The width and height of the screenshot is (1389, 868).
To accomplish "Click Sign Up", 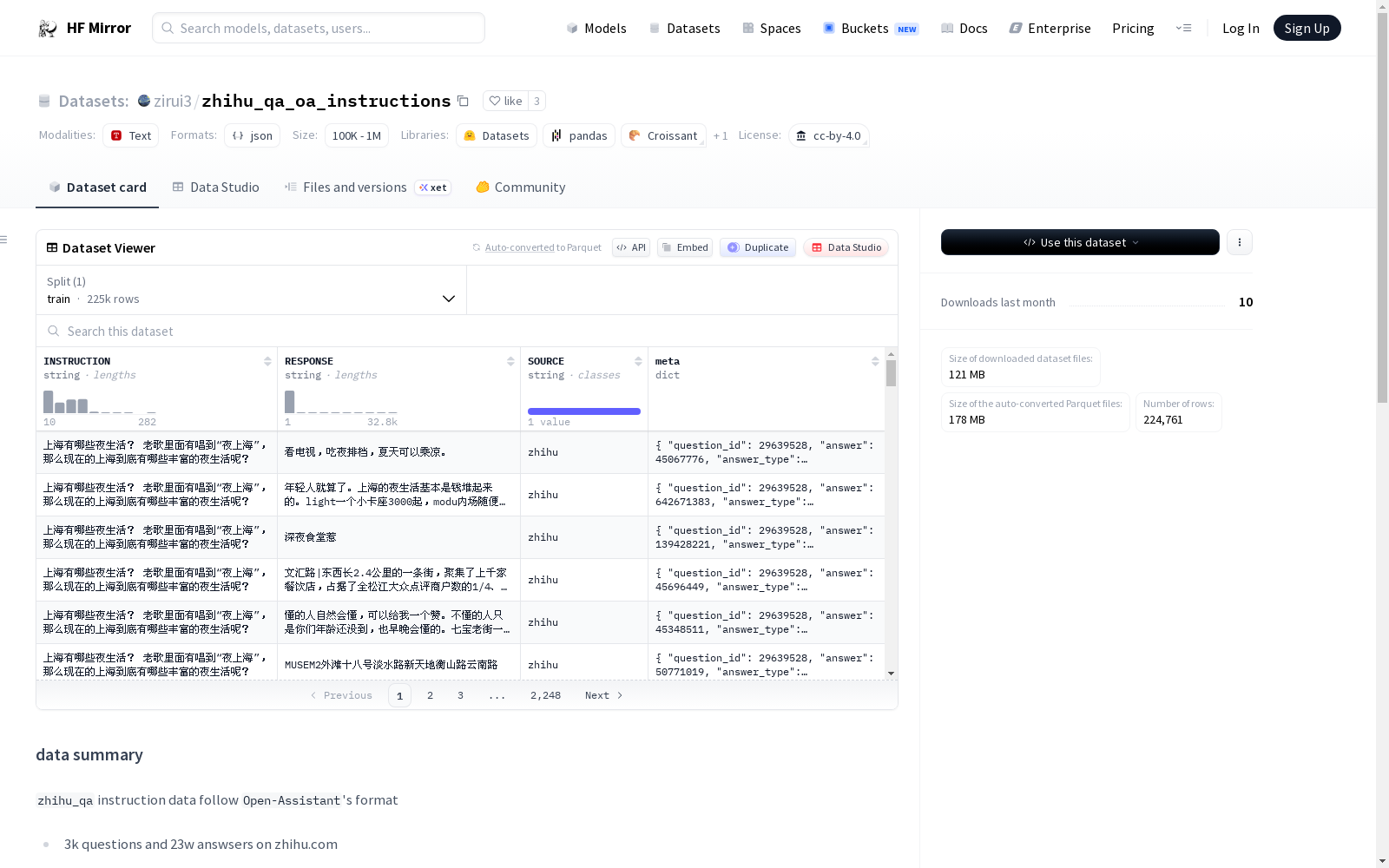I will [1307, 28].
